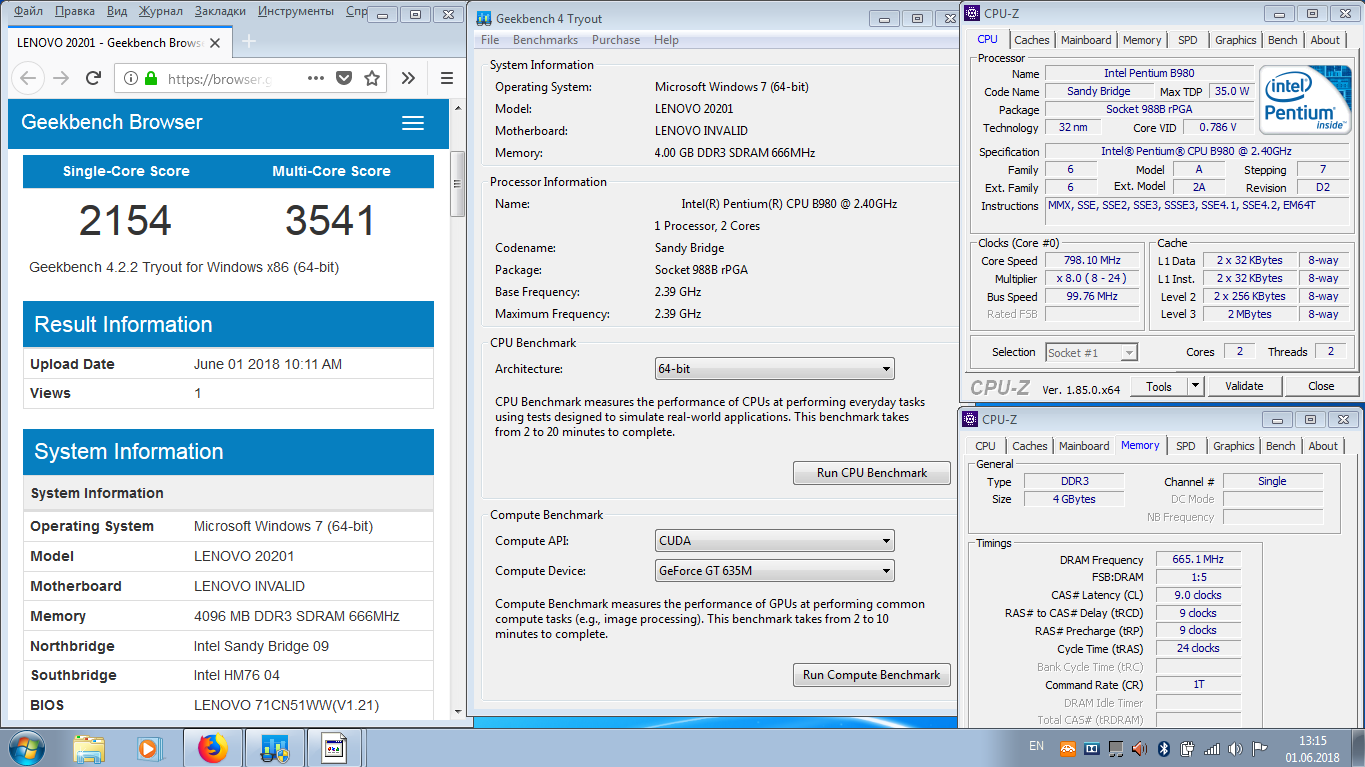The width and height of the screenshot is (1365, 767).
Task: Close the LENOVO 20201 Geekbench tab
Action: [214, 41]
